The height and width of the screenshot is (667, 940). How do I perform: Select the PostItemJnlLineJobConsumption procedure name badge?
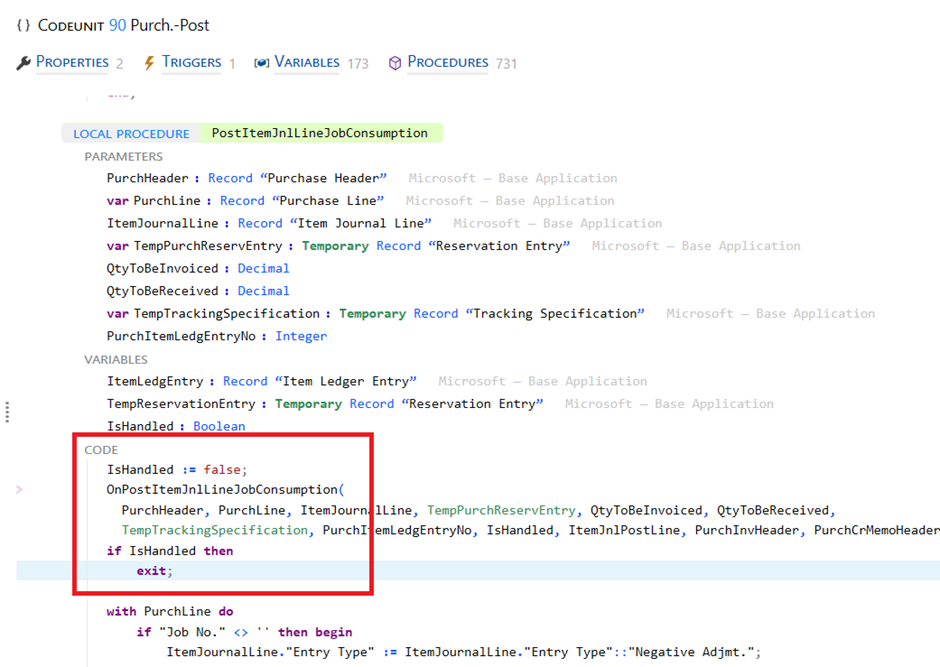pos(319,133)
